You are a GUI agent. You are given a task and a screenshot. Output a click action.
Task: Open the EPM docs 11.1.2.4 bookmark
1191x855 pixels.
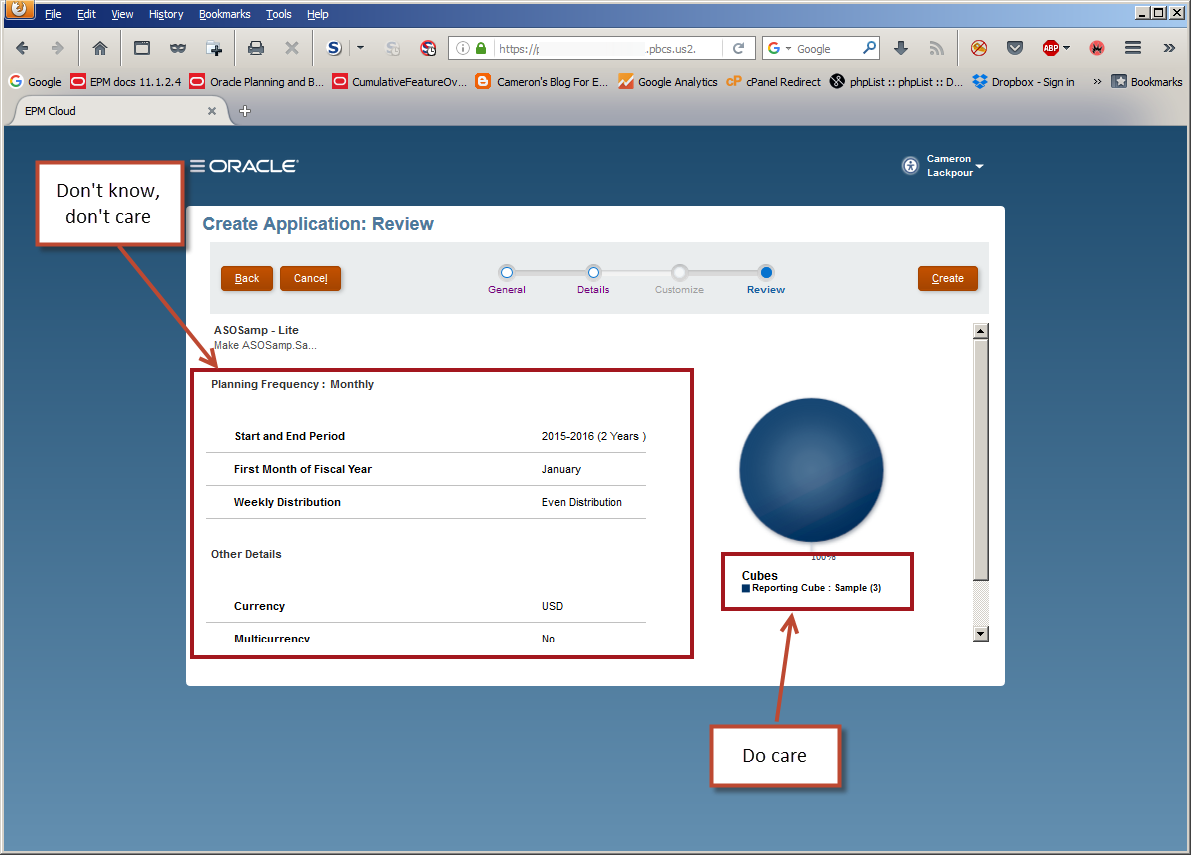(126, 81)
